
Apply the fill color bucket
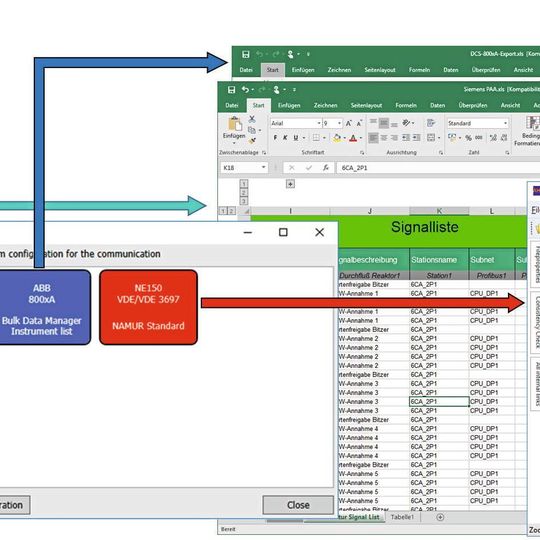point(337,138)
